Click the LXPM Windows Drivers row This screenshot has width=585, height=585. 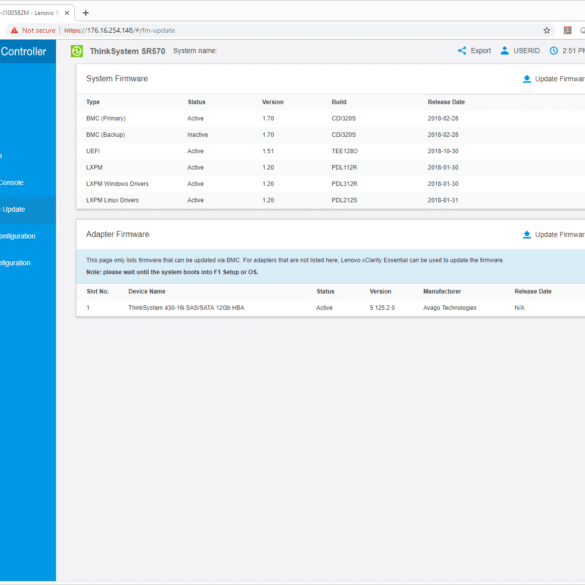pyautogui.click(x=331, y=184)
